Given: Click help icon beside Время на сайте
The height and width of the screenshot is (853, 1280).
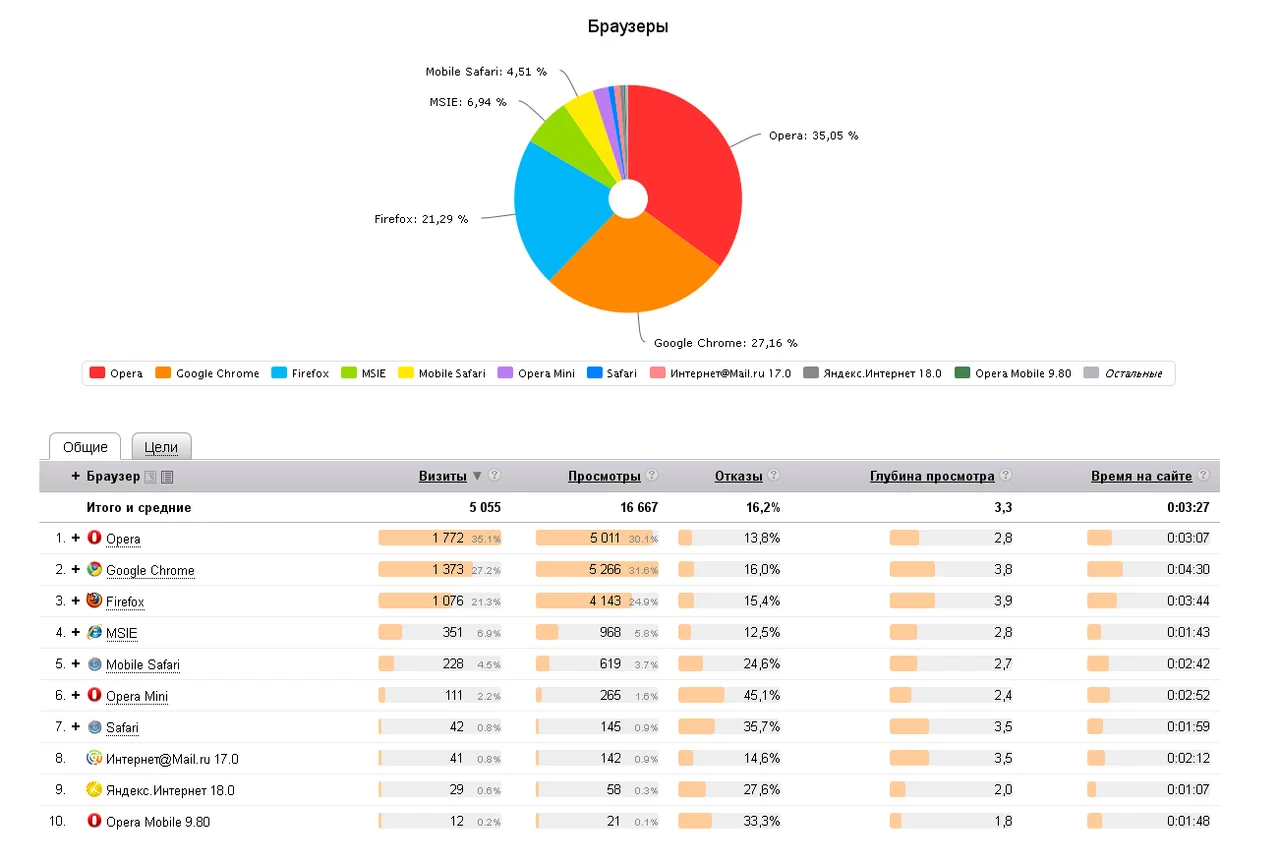Looking at the screenshot, I should point(1203,476).
